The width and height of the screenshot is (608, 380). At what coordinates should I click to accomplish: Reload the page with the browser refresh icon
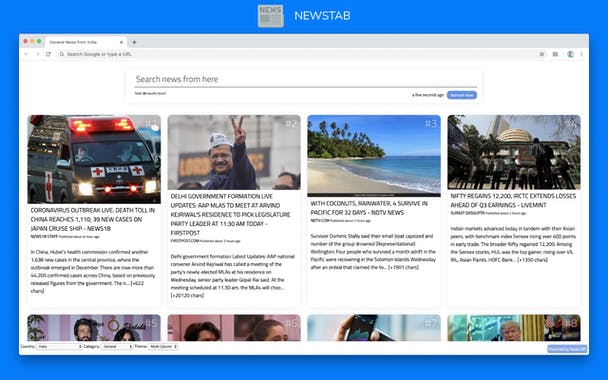[x=48, y=54]
